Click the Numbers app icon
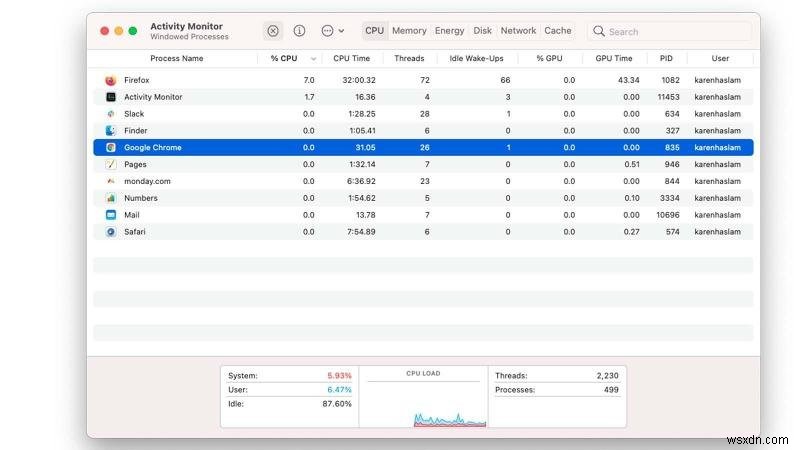 [x=111, y=198]
